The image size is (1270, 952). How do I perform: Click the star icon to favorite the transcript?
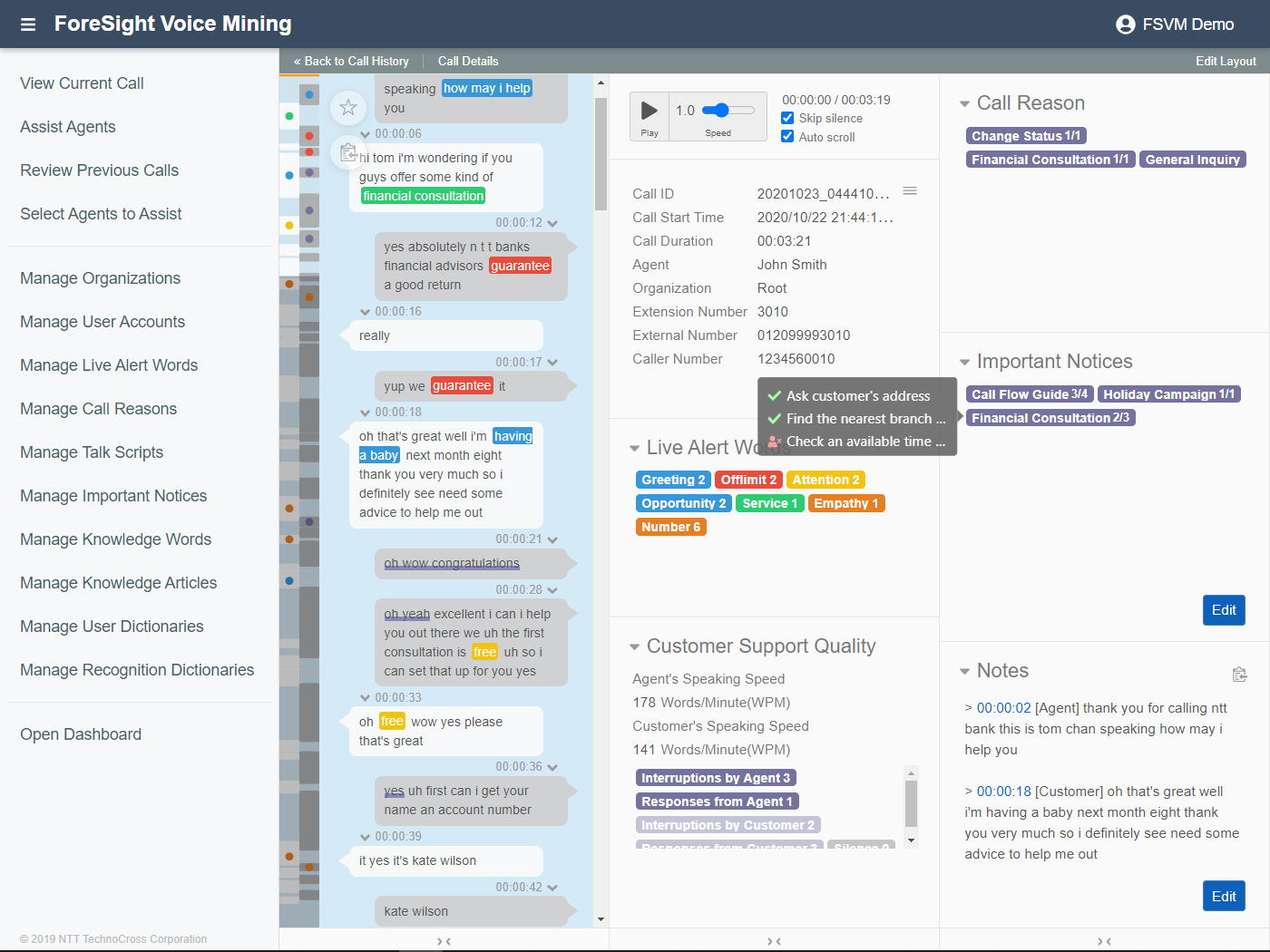348,107
